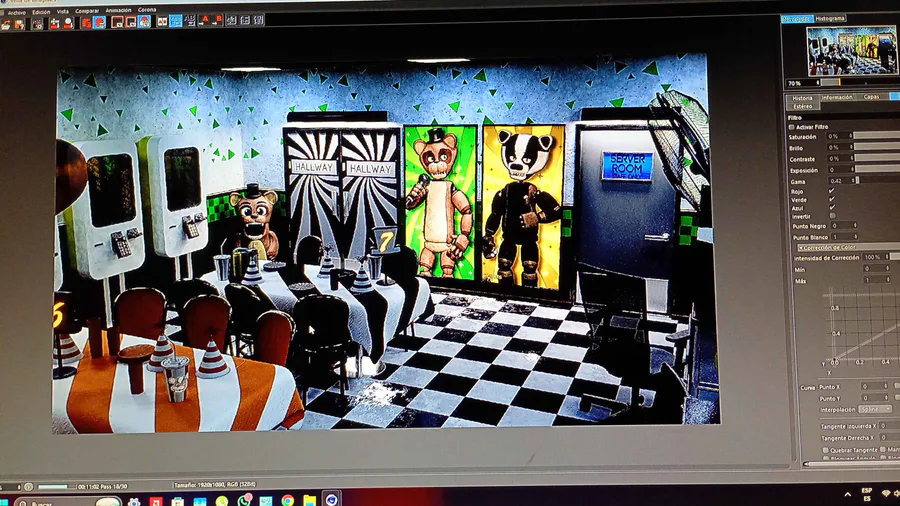Click the send-to-B channel icon
900x506 pixels.
218,20
